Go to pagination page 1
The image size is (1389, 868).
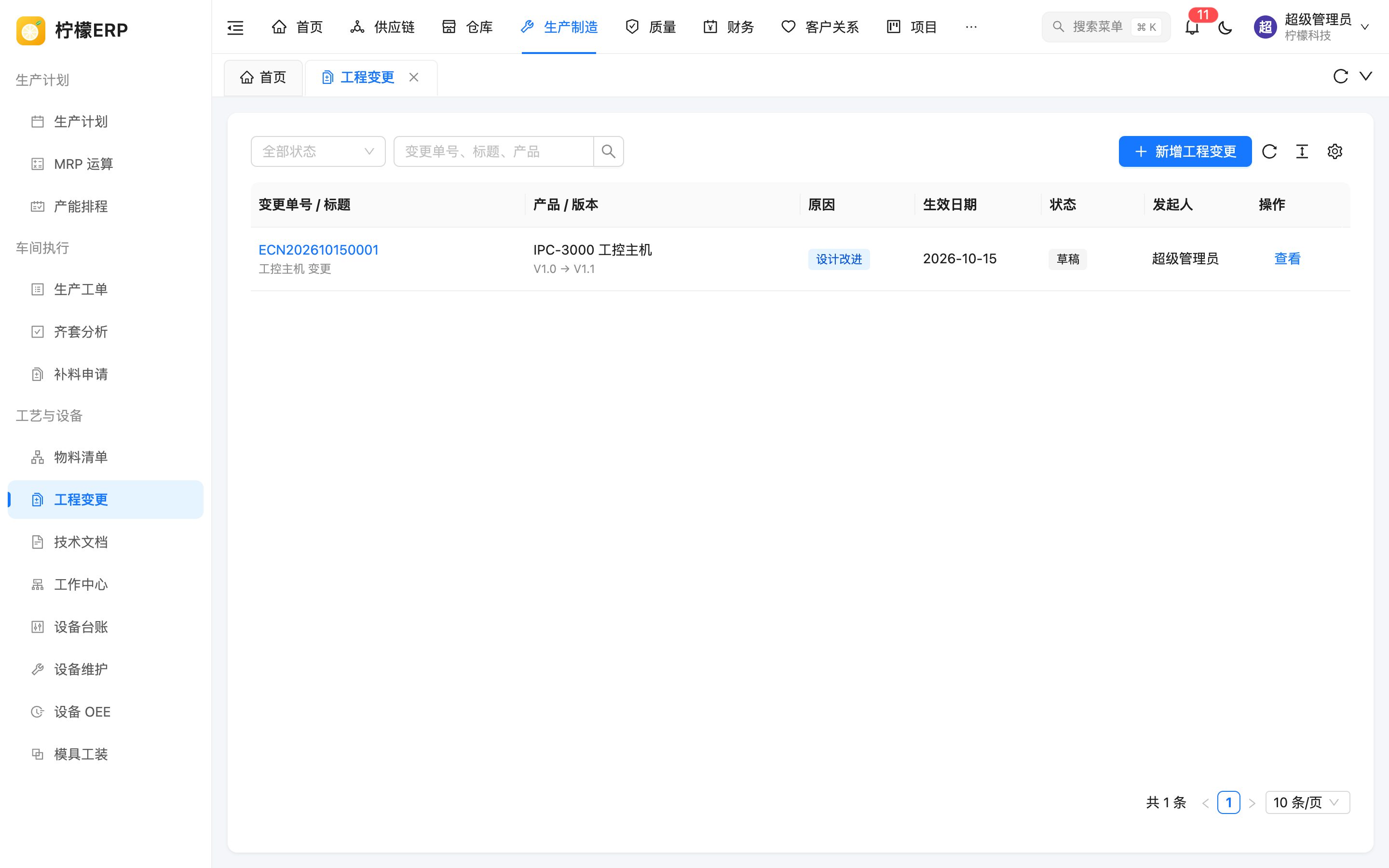tap(1228, 802)
